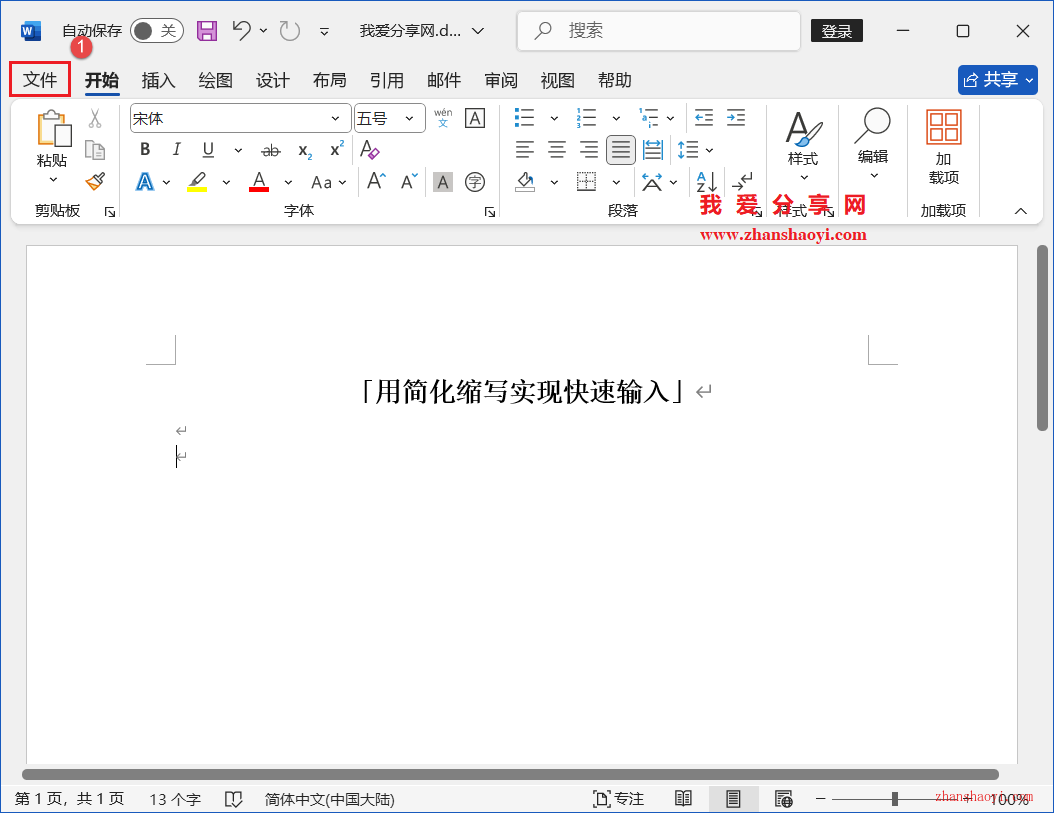Open the phonetic guide (wén) tool
The image size is (1054, 813).
443,118
